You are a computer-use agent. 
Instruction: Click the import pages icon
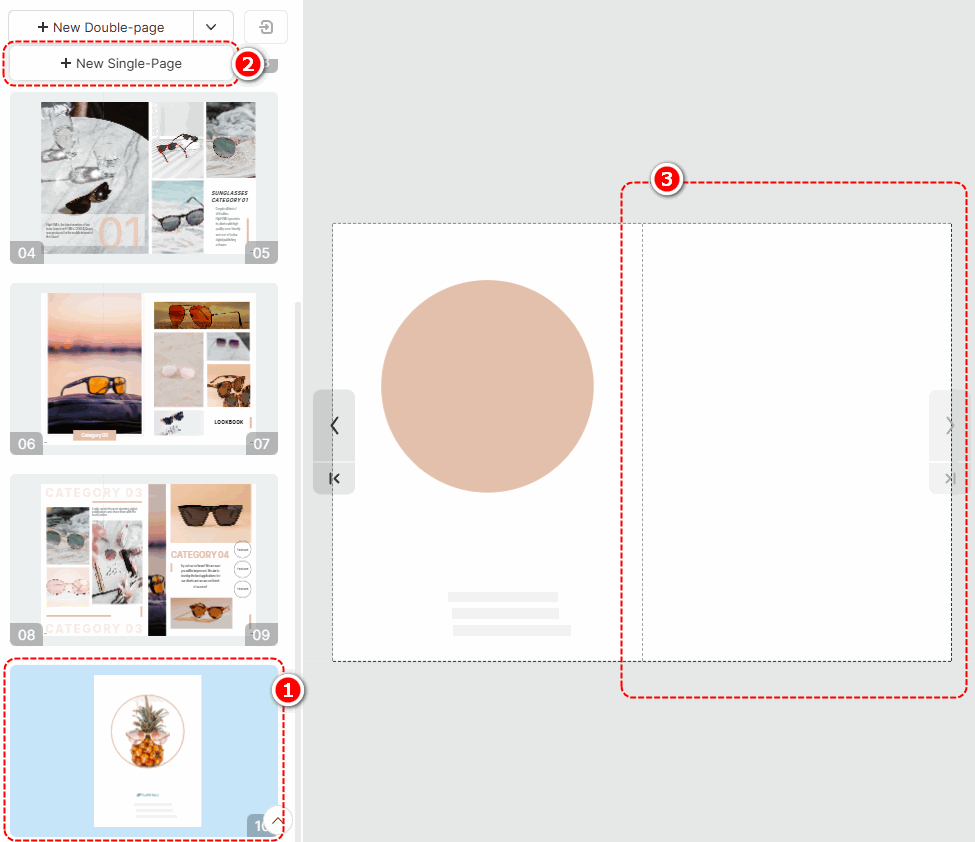click(266, 27)
